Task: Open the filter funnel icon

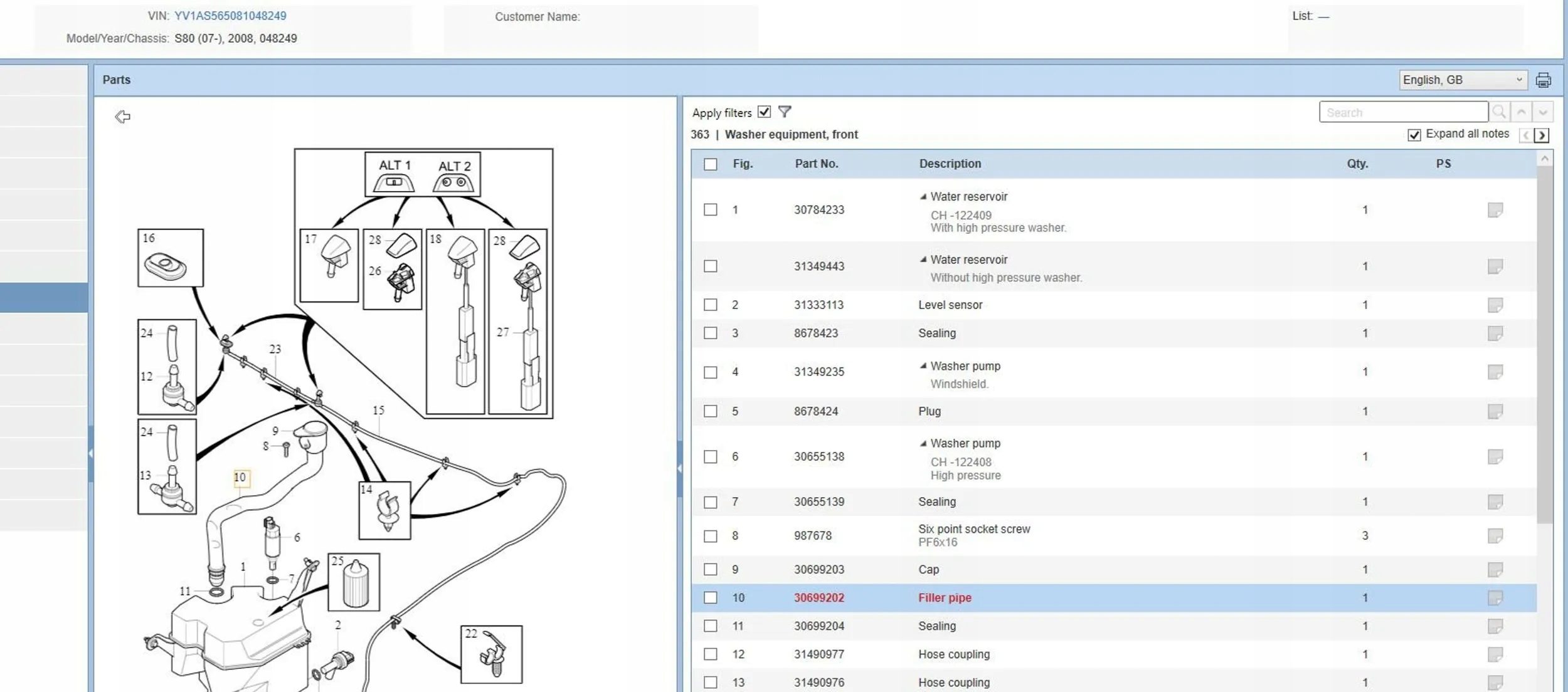Action: point(784,112)
